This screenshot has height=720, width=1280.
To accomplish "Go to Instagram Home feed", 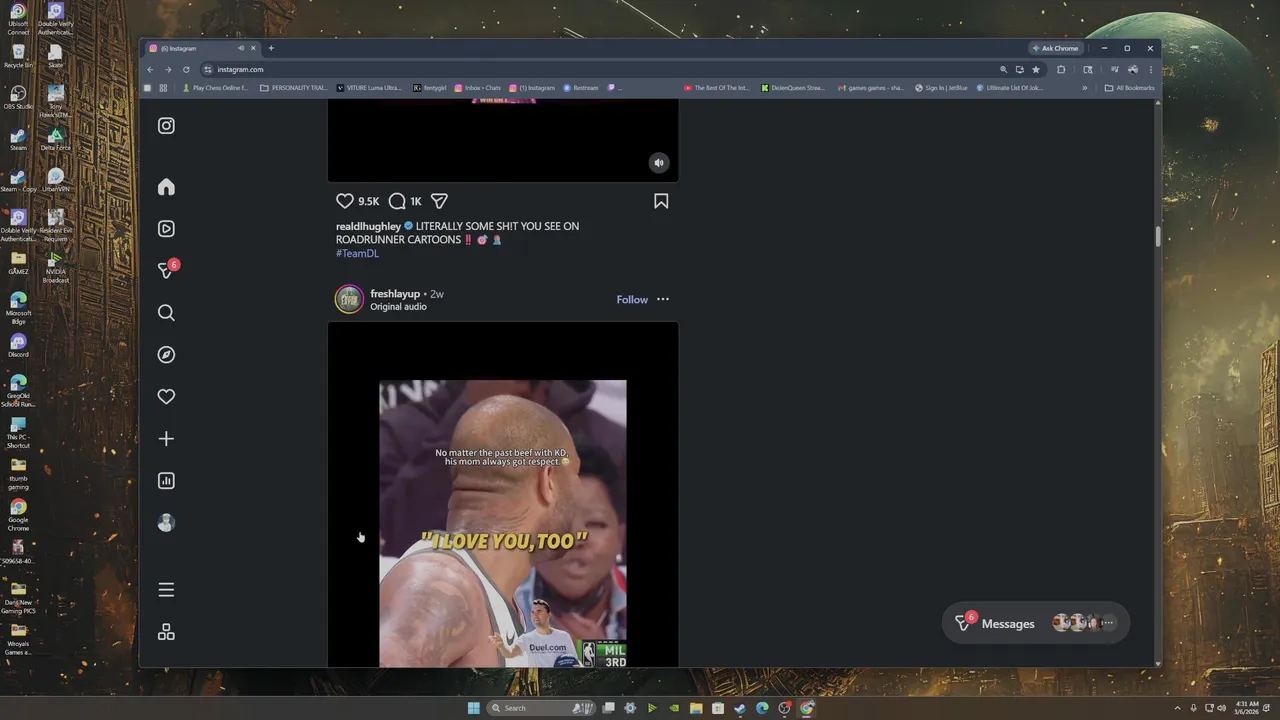I will point(166,187).
